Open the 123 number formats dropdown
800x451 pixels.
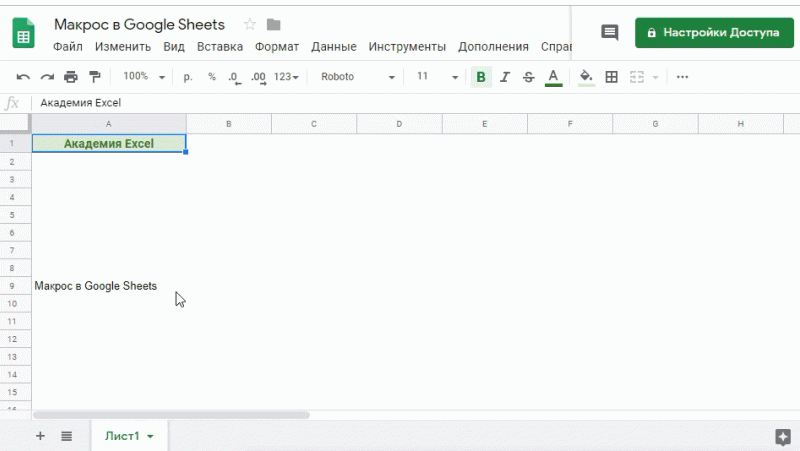(x=286, y=77)
